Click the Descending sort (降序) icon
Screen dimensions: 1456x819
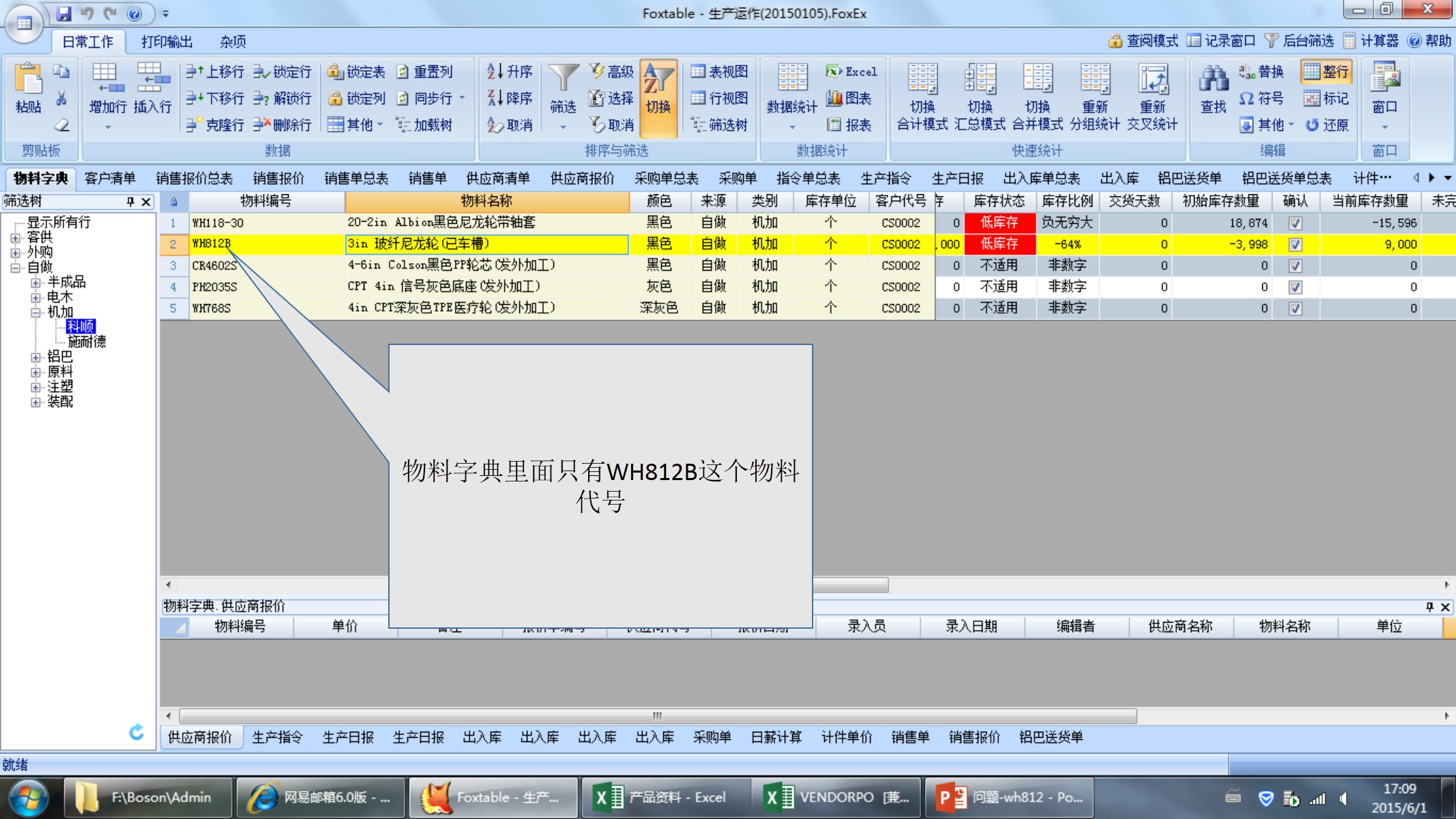pos(510,98)
